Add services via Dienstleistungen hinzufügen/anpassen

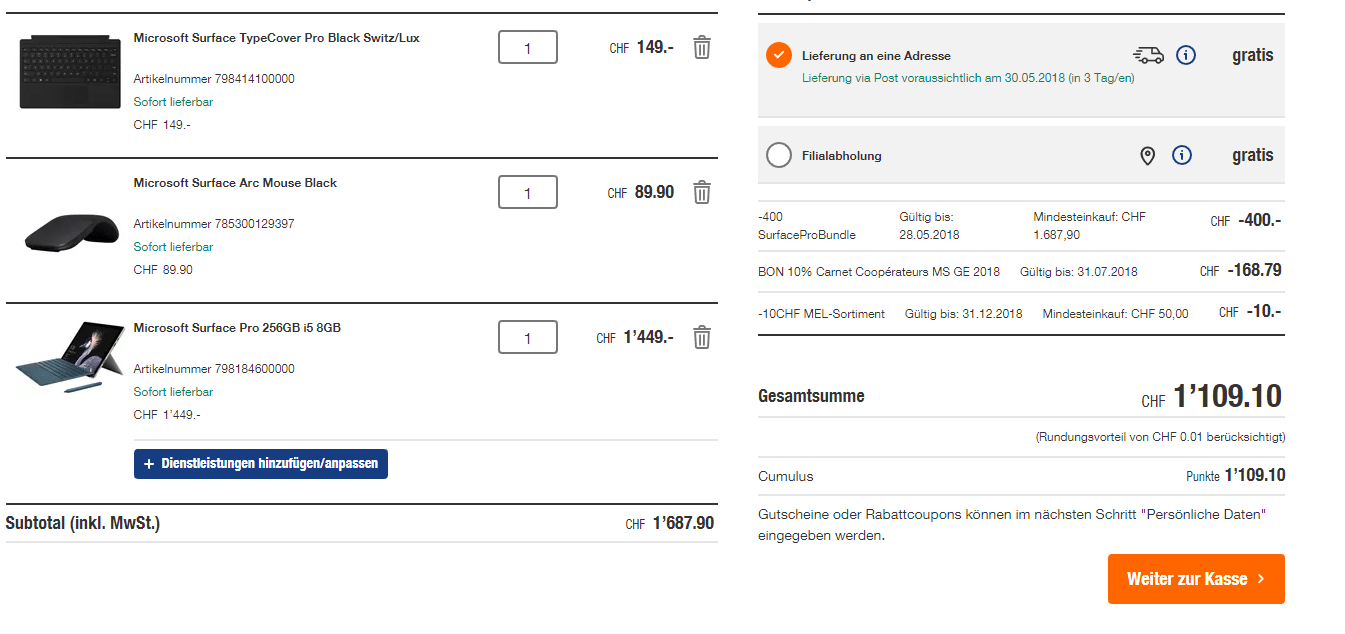click(x=261, y=464)
